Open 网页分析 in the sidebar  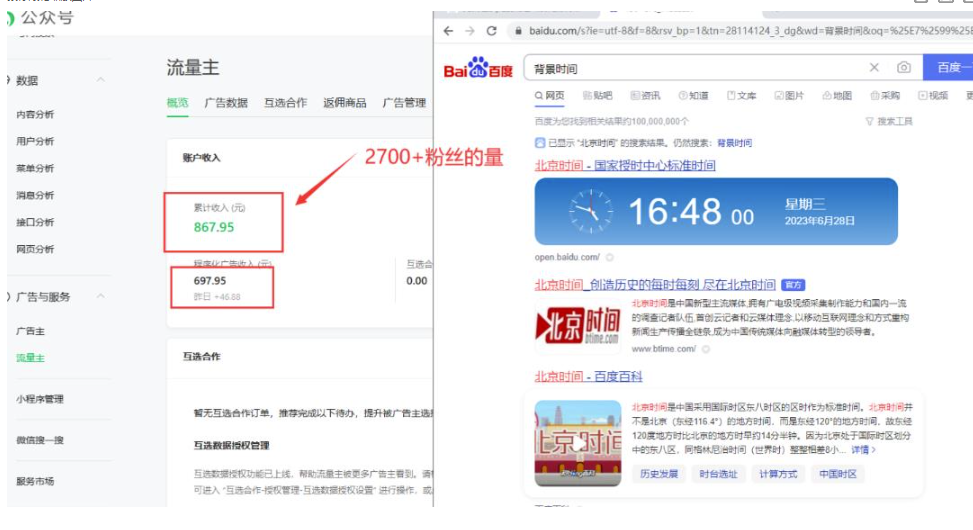click(35, 249)
